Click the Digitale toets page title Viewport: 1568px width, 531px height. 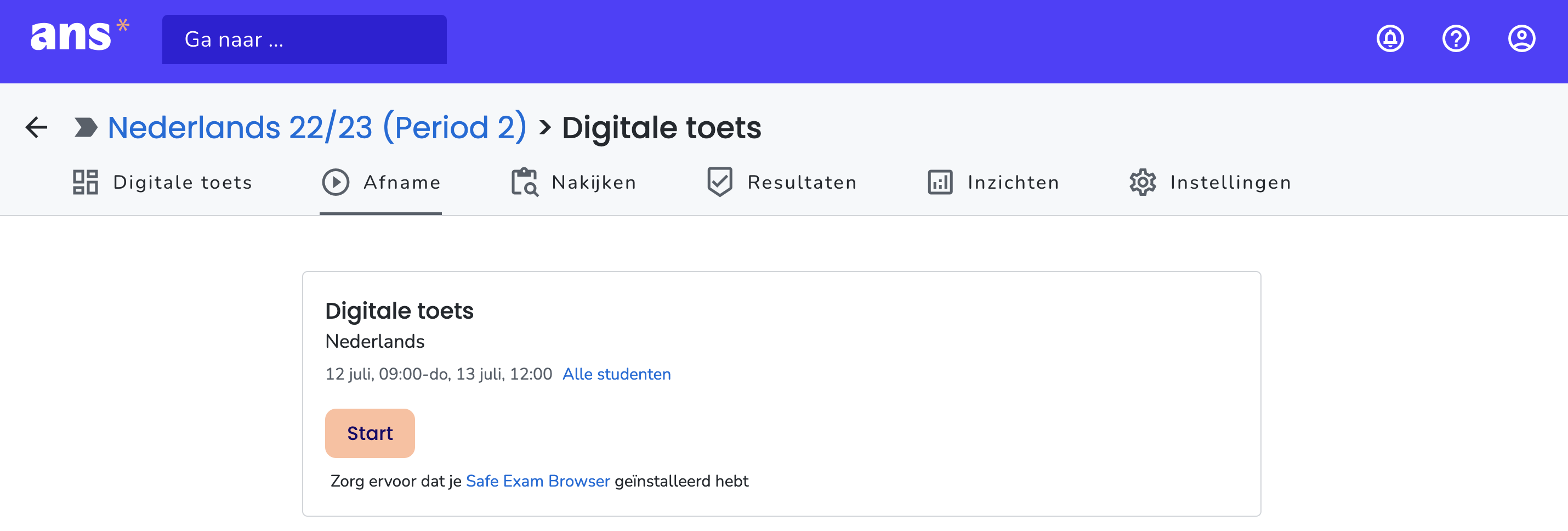(661, 127)
